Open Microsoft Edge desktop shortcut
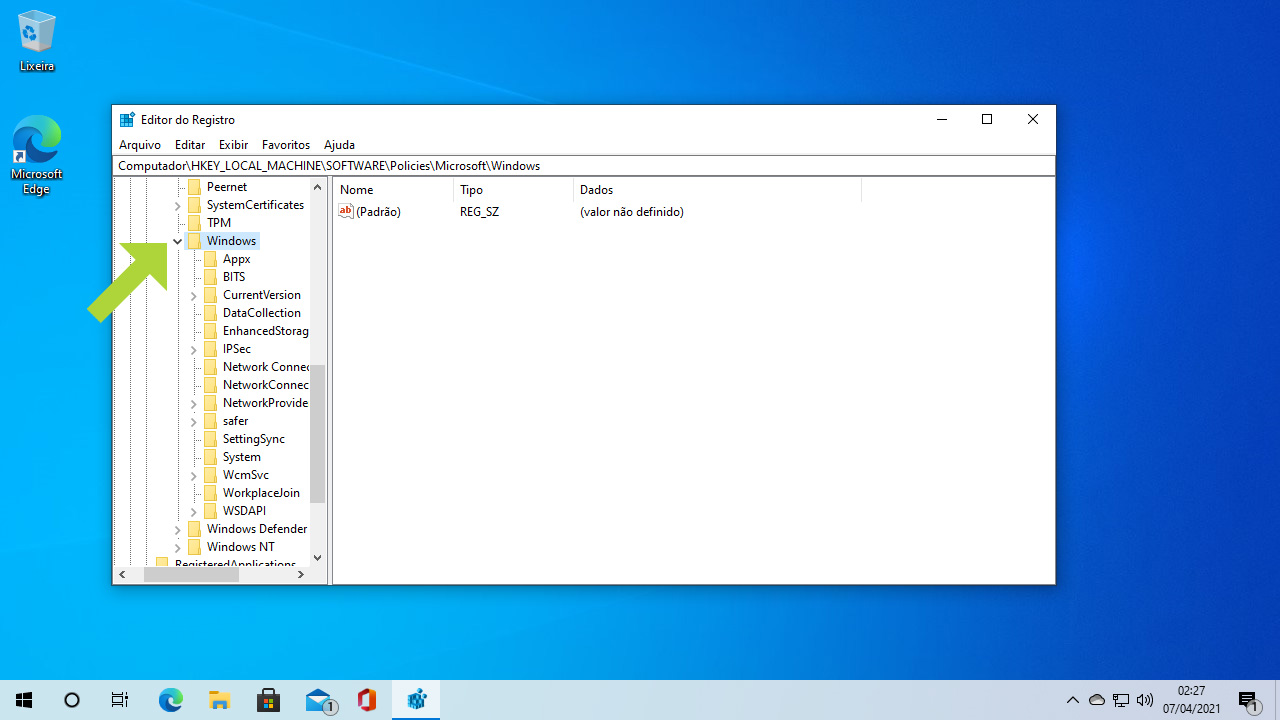 click(x=37, y=155)
